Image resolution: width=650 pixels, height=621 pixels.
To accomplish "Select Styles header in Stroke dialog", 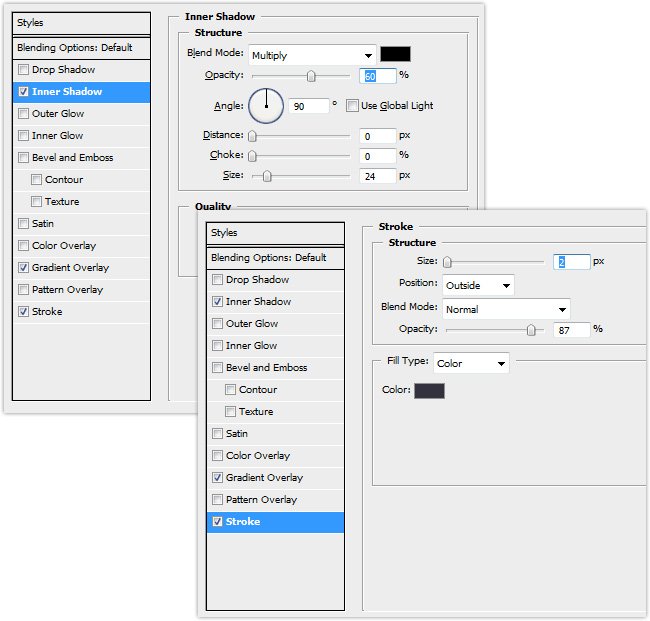I will (x=275, y=233).
